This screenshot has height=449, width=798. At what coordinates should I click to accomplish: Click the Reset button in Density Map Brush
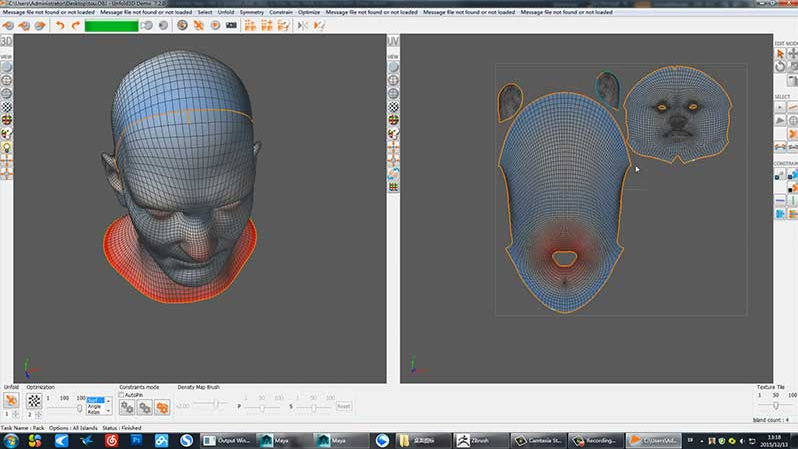coord(344,406)
